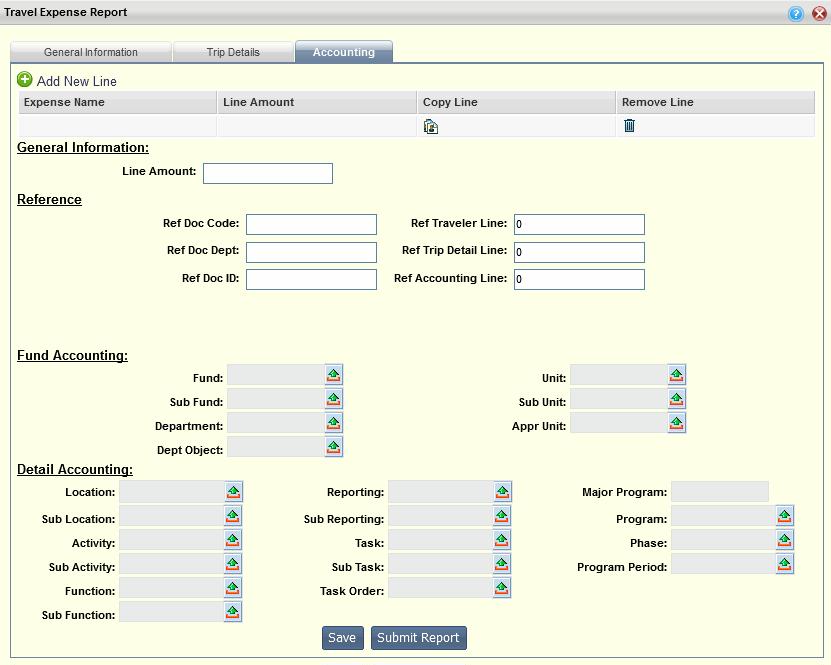This screenshot has width=831, height=665.
Task: Click the Reference section heading
Action: pyautogui.click(x=49, y=199)
